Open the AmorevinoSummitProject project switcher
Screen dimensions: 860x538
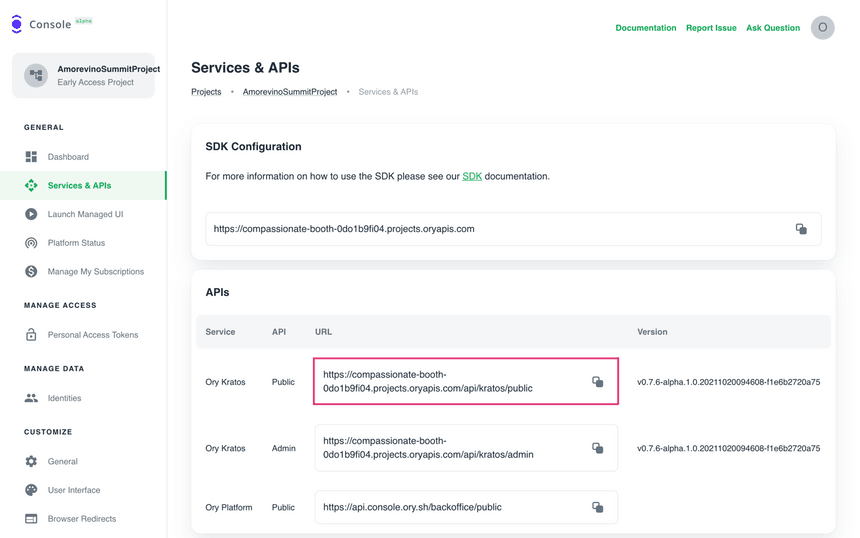coord(83,76)
